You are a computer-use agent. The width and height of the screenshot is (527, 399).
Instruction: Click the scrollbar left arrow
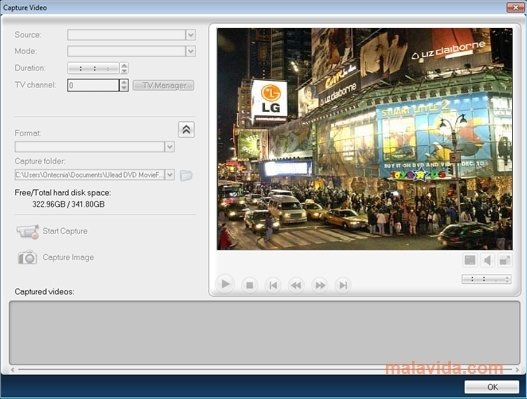tap(12, 370)
